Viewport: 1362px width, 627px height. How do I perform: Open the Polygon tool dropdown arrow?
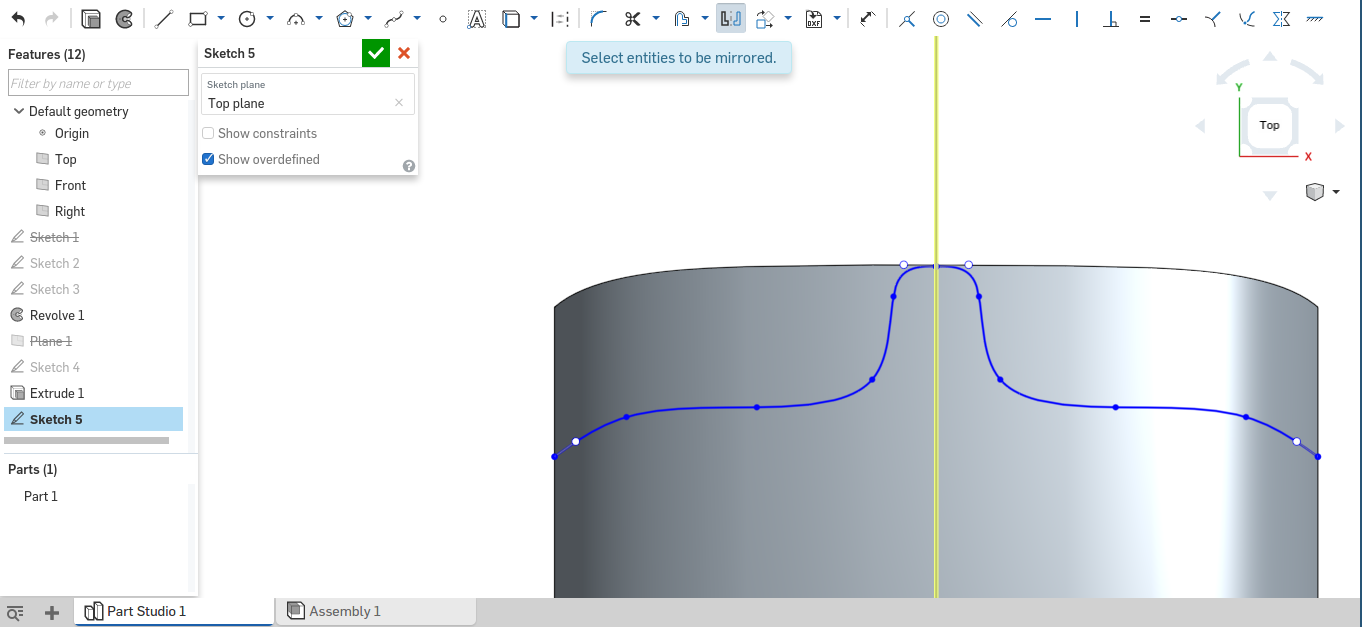368,18
